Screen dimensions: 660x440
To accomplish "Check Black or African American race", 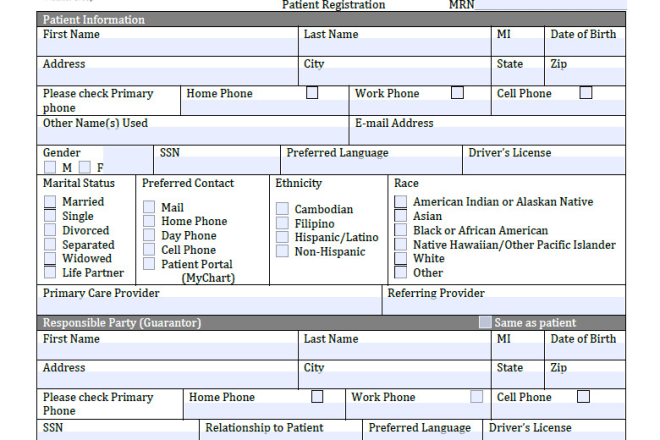I will pyautogui.click(x=401, y=230).
